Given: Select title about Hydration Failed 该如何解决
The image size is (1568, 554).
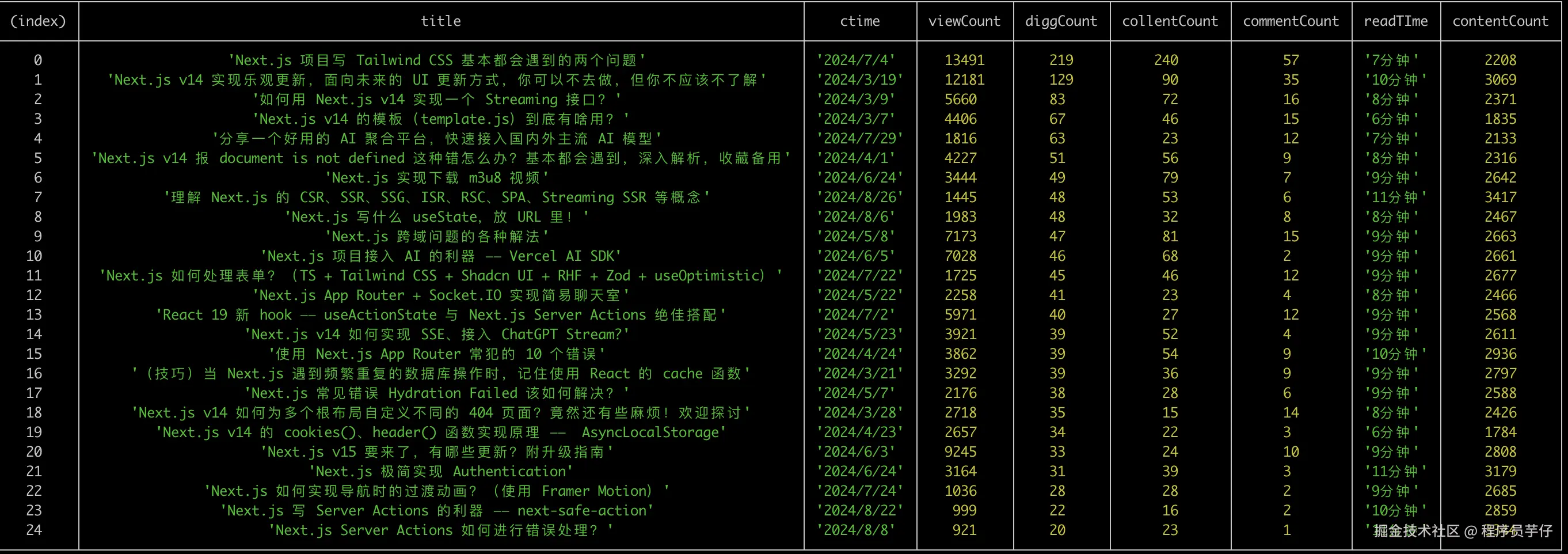Looking at the screenshot, I should coord(436,393).
